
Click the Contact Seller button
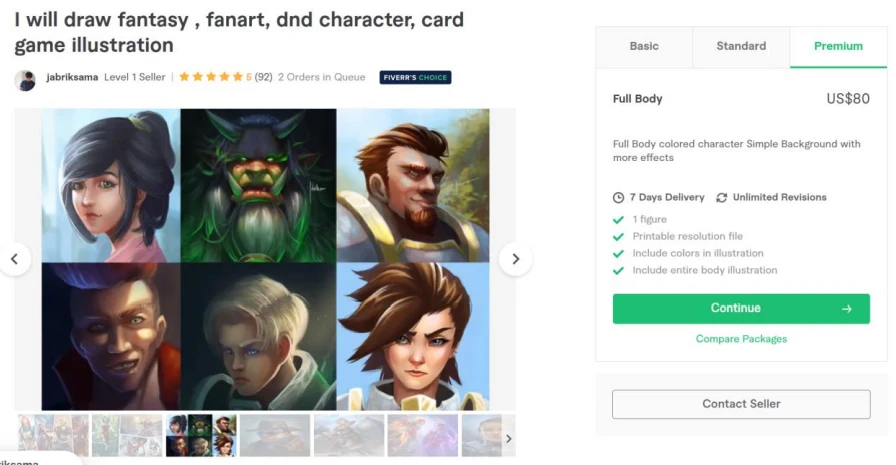(x=741, y=404)
